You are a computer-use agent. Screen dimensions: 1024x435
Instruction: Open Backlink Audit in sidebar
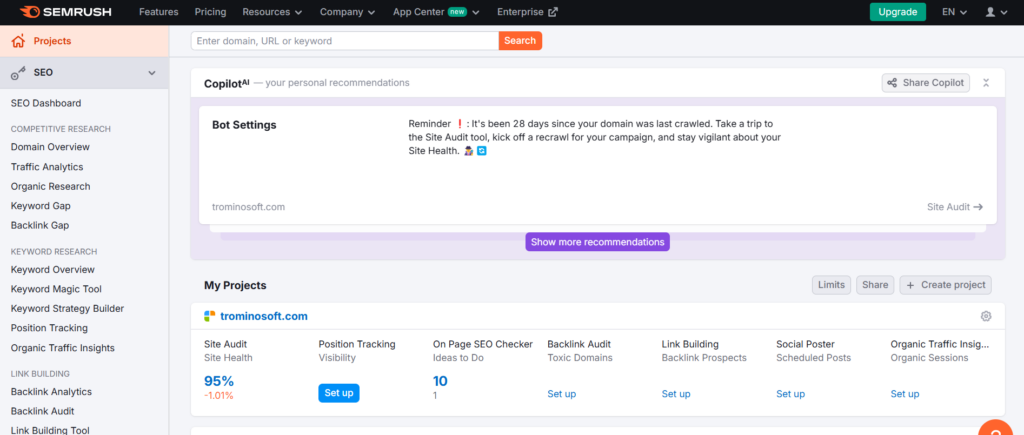[x=42, y=411]
